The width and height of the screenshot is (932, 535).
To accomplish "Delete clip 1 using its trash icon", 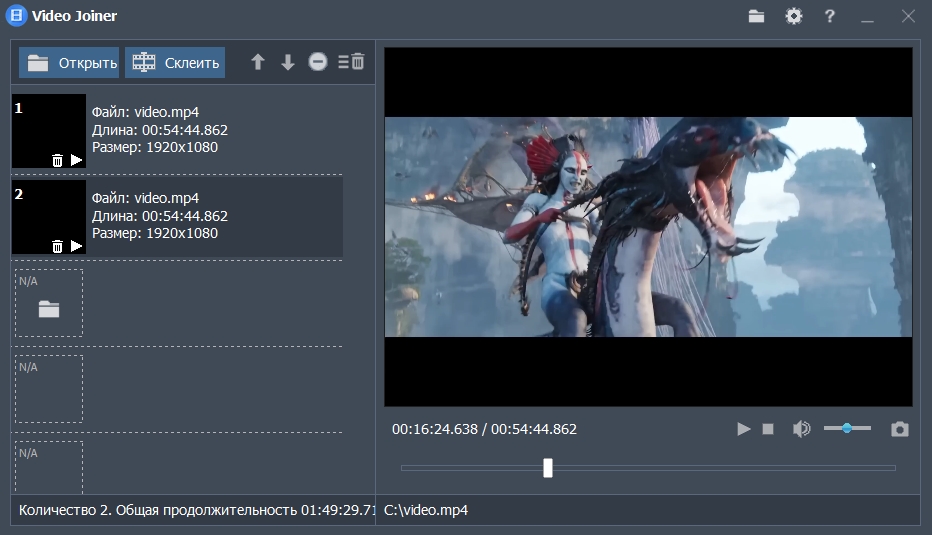I will [57, 160].
